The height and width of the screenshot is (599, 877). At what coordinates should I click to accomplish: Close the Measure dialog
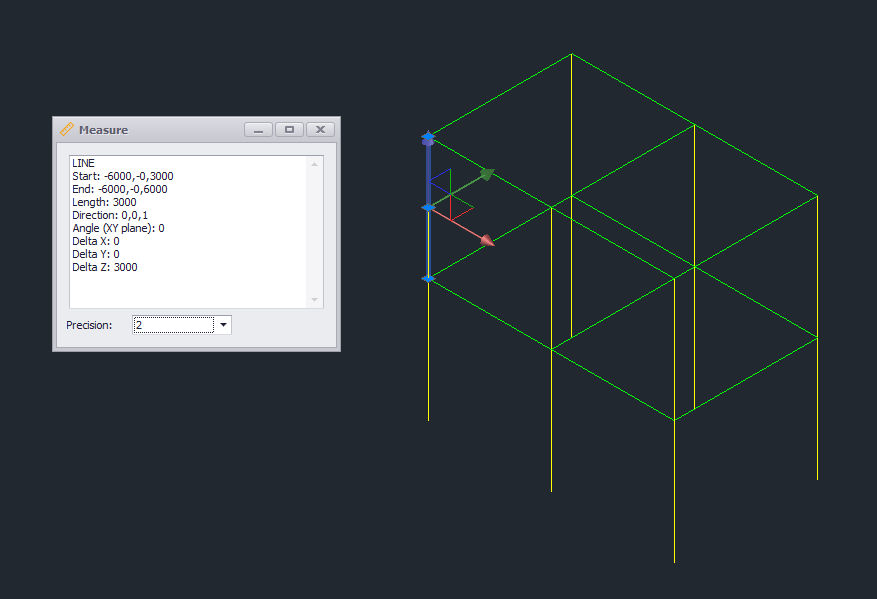(320, 129)
